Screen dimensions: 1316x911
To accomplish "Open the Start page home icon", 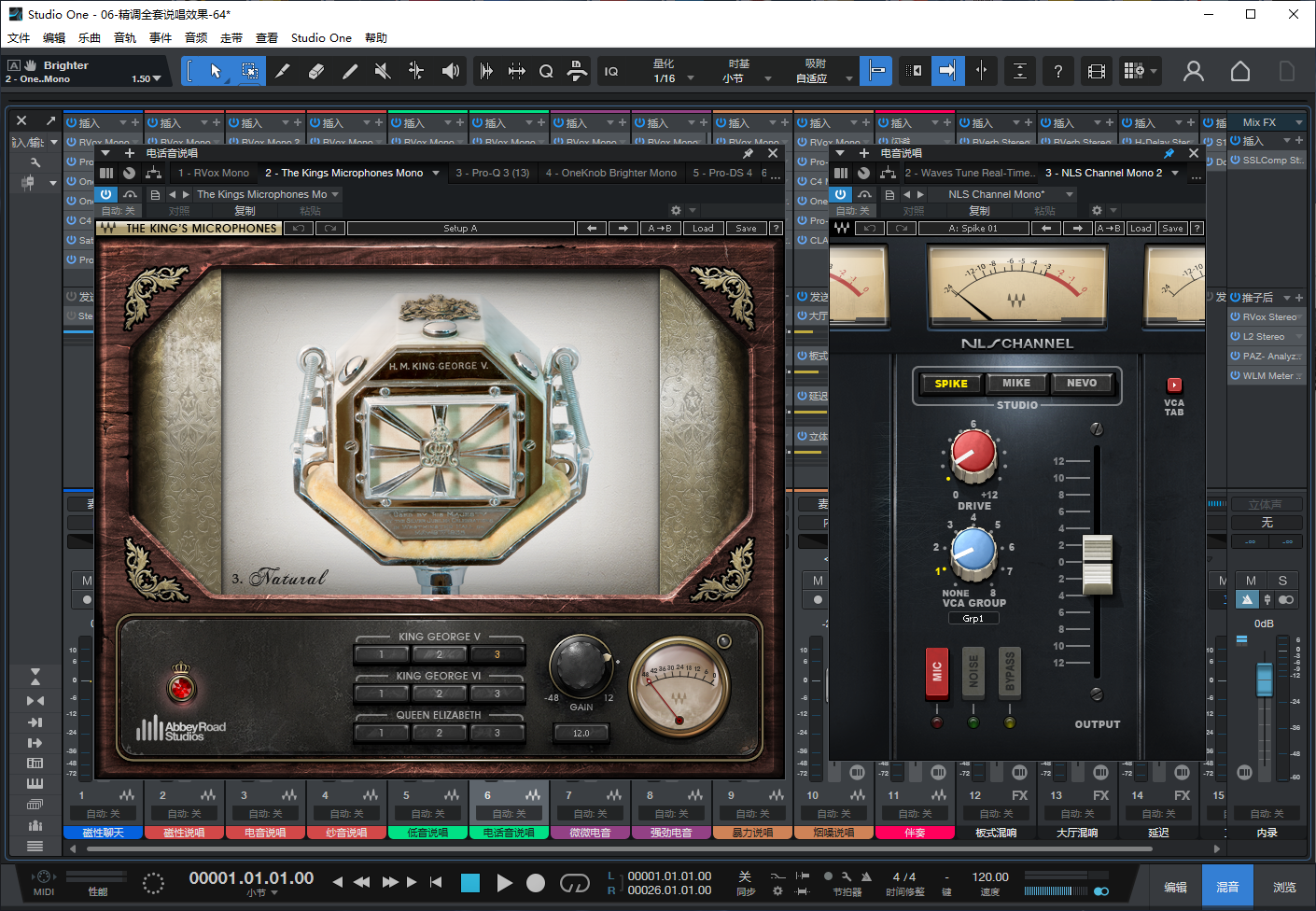I will [1239, 71].
